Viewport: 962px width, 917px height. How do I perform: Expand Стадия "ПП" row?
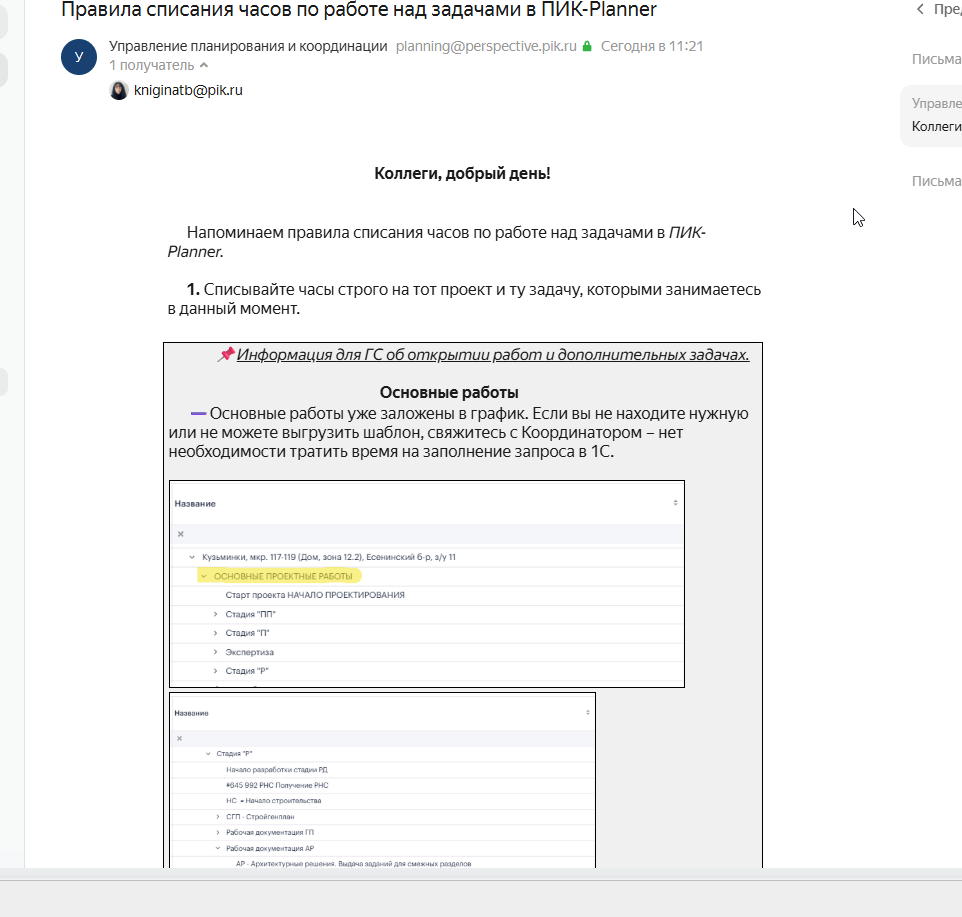[215, 614]
